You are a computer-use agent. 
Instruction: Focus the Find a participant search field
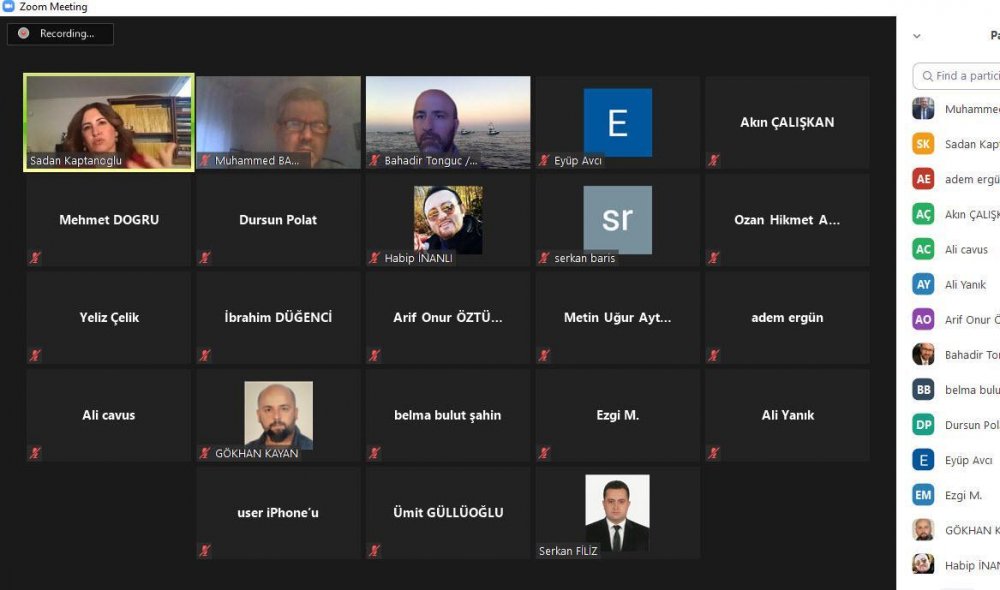point(966,76)
